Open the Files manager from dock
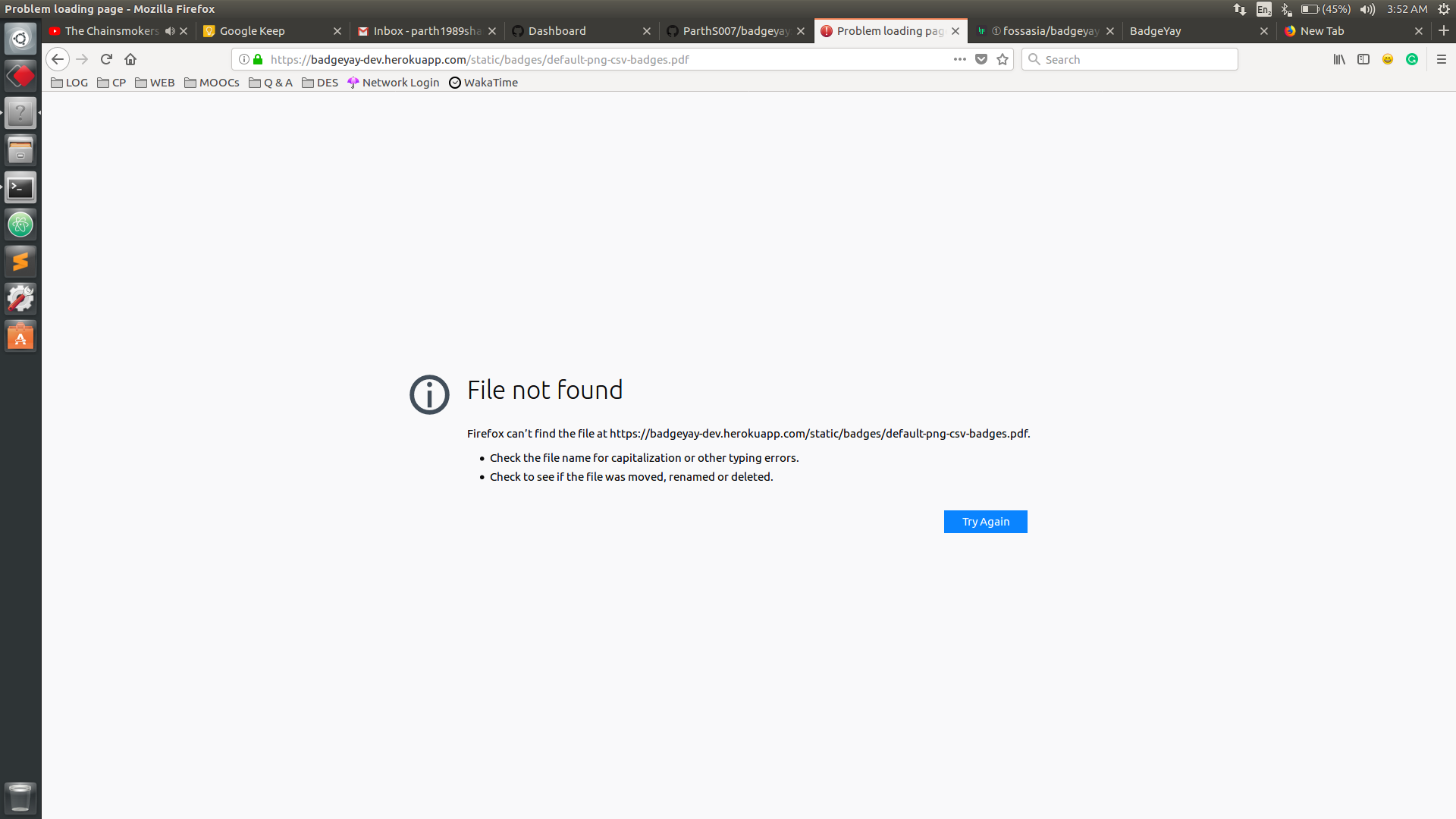The height and width of the screenshot is (819, 1456). pos(20,150)
